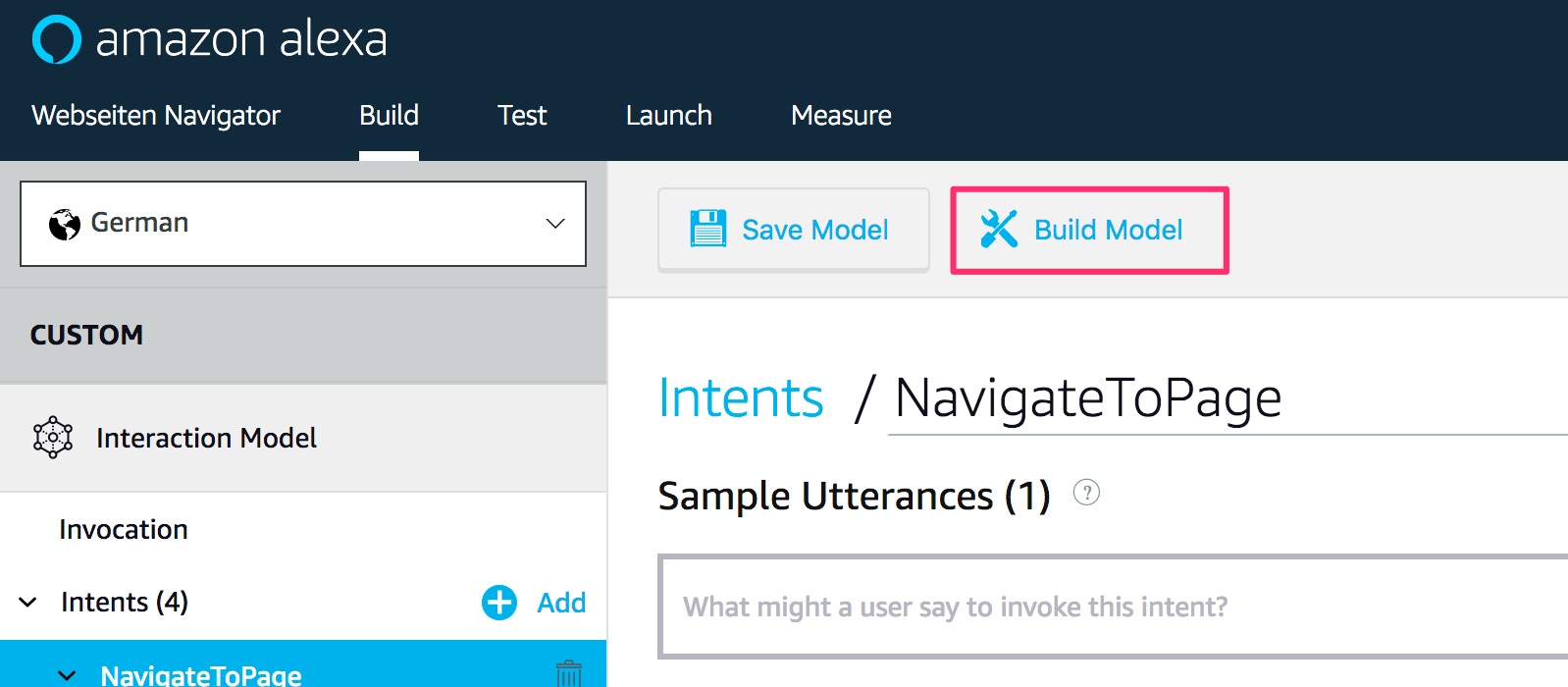Click the sample utterance input field
The height and width of the screenshot is (687, 1568).
click(1109, 607)
